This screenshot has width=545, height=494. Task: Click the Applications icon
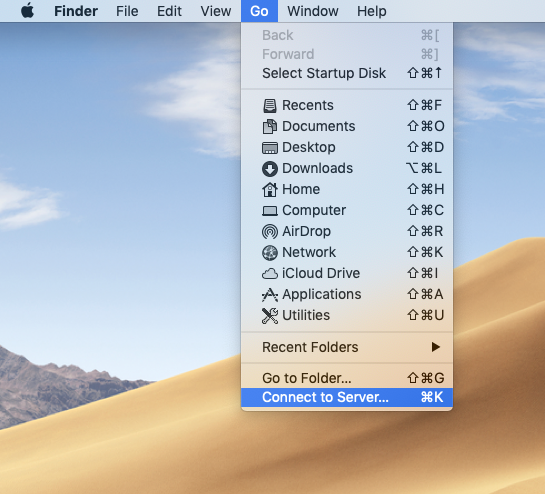(x=270, y=295)
